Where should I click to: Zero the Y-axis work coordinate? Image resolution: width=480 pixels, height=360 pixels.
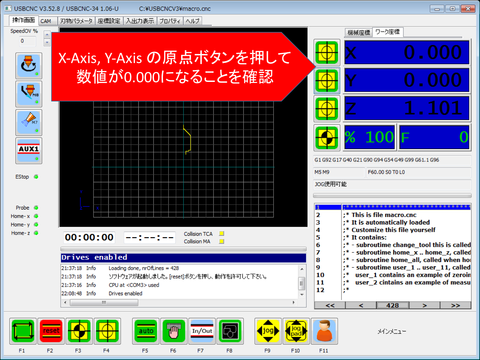point(327,81)
